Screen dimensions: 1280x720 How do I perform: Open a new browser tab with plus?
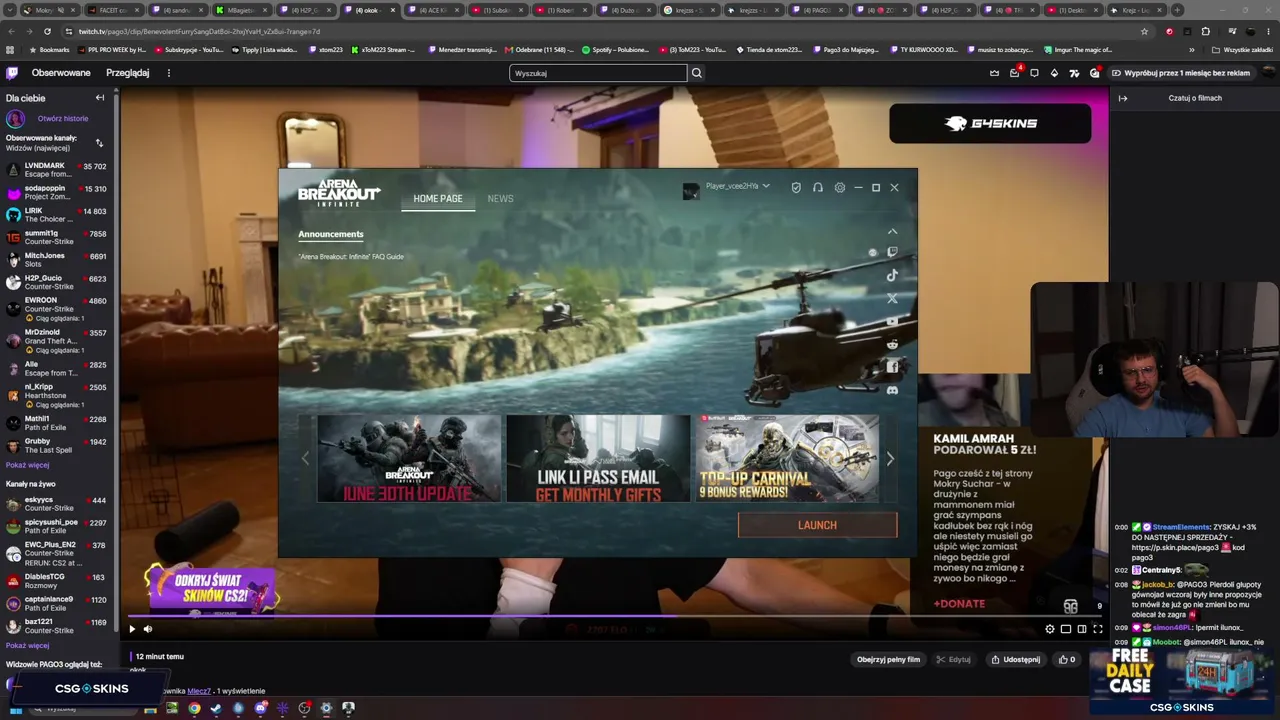coord(1177,10)
